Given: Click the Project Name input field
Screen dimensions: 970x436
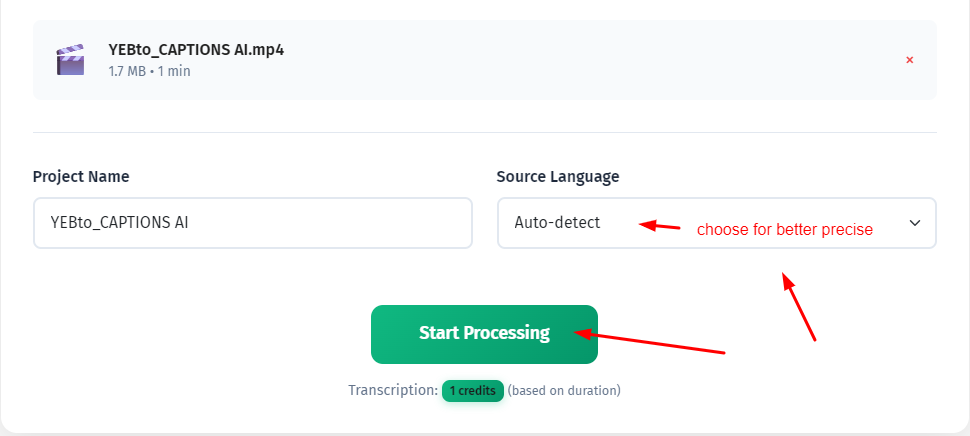Looking at the screenshot, I should pyautogui.click(x=252, y=223).
